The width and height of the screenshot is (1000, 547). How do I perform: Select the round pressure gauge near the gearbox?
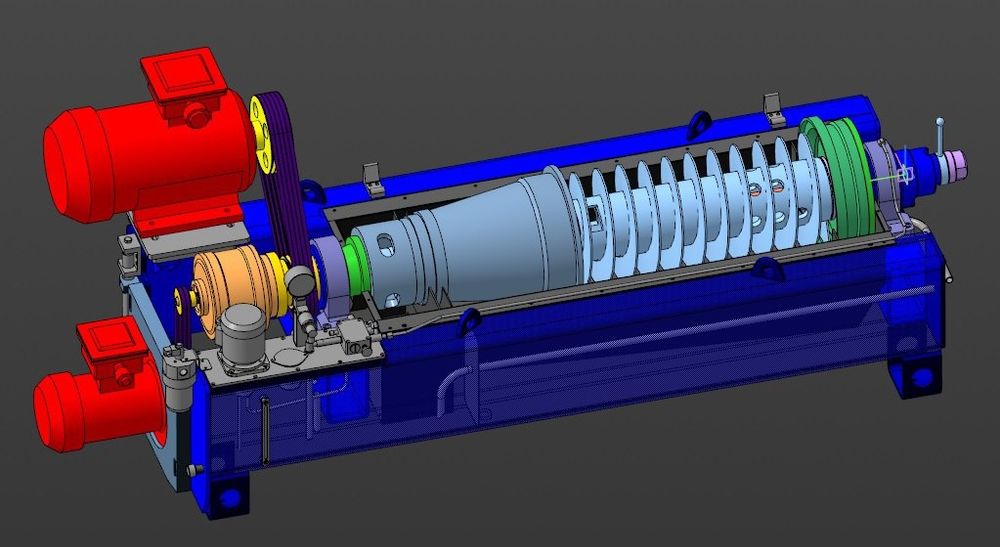[x=300, y=280]
